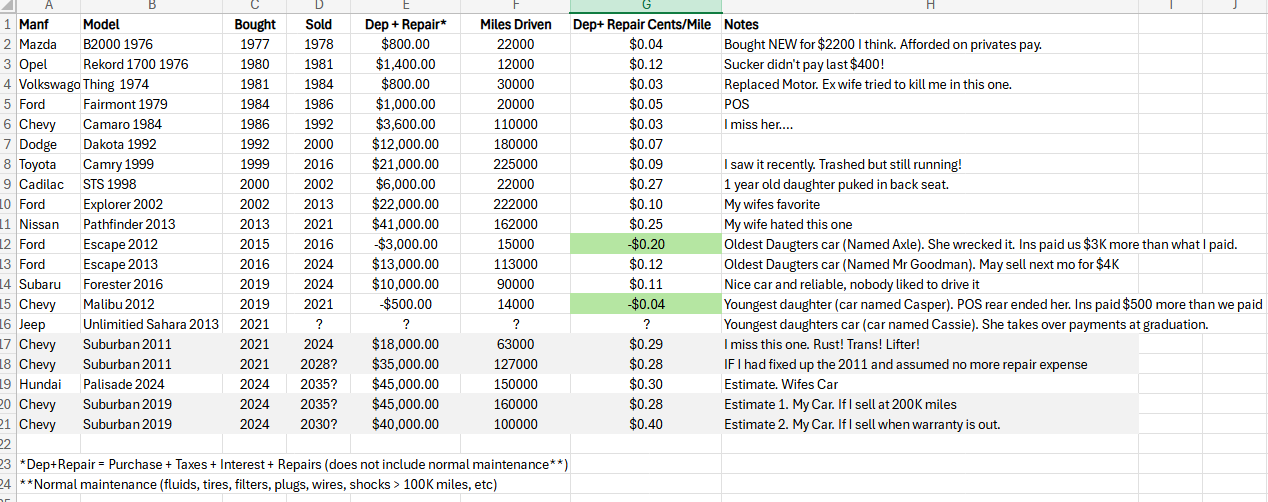Select the '2028?' sold cell

point(319,364)
